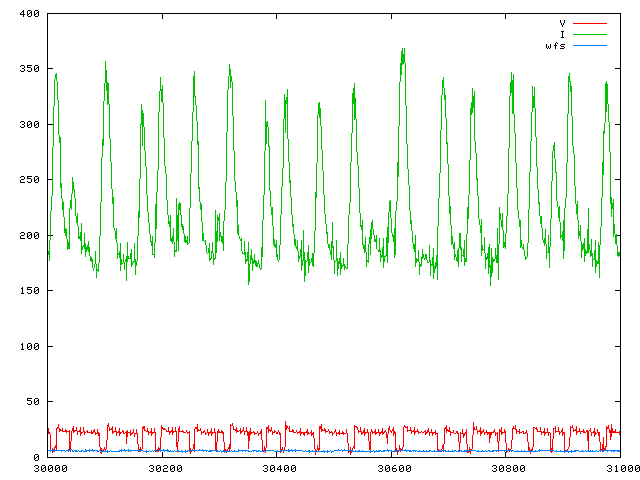Click the 250 y-axis tick label

coord(29,180)
